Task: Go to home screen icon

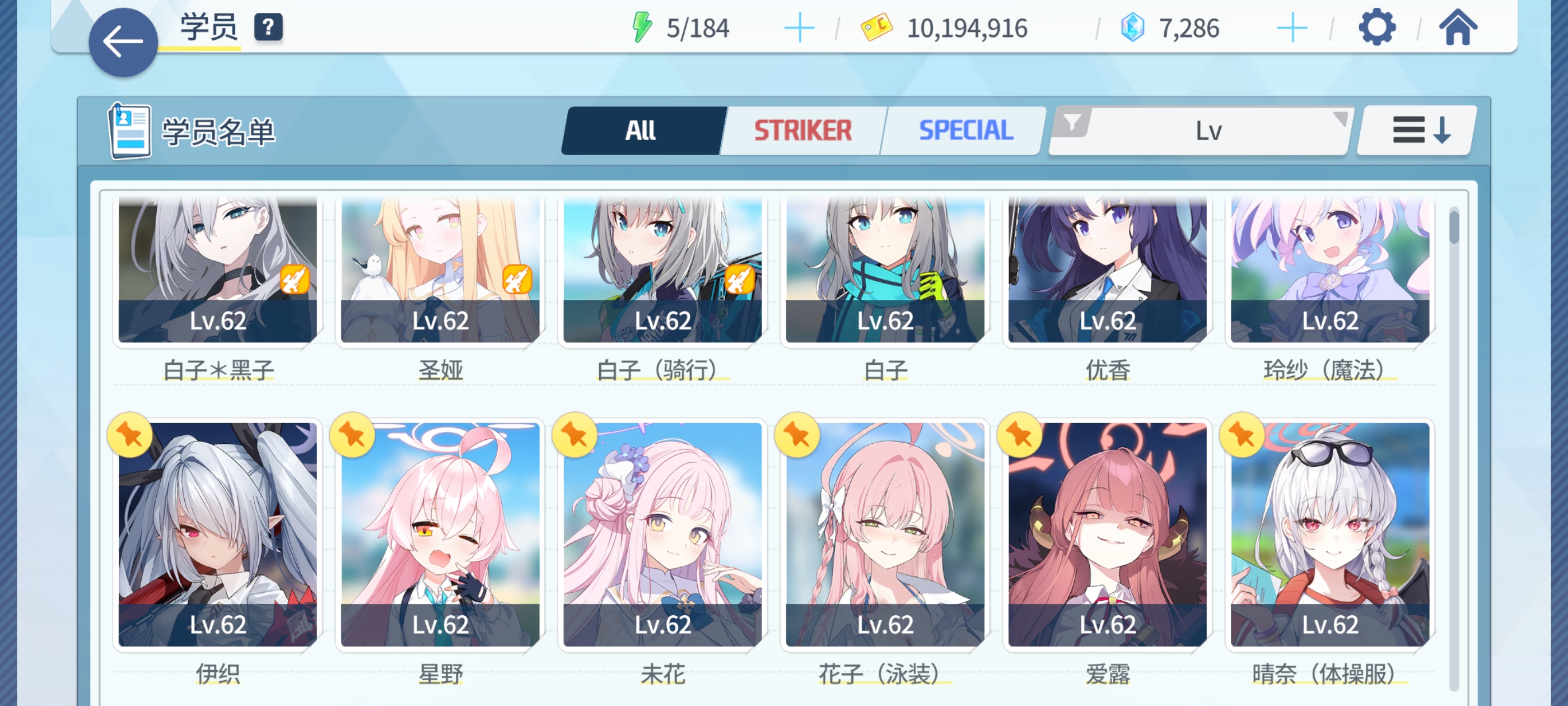Action: pos(1457,27)
